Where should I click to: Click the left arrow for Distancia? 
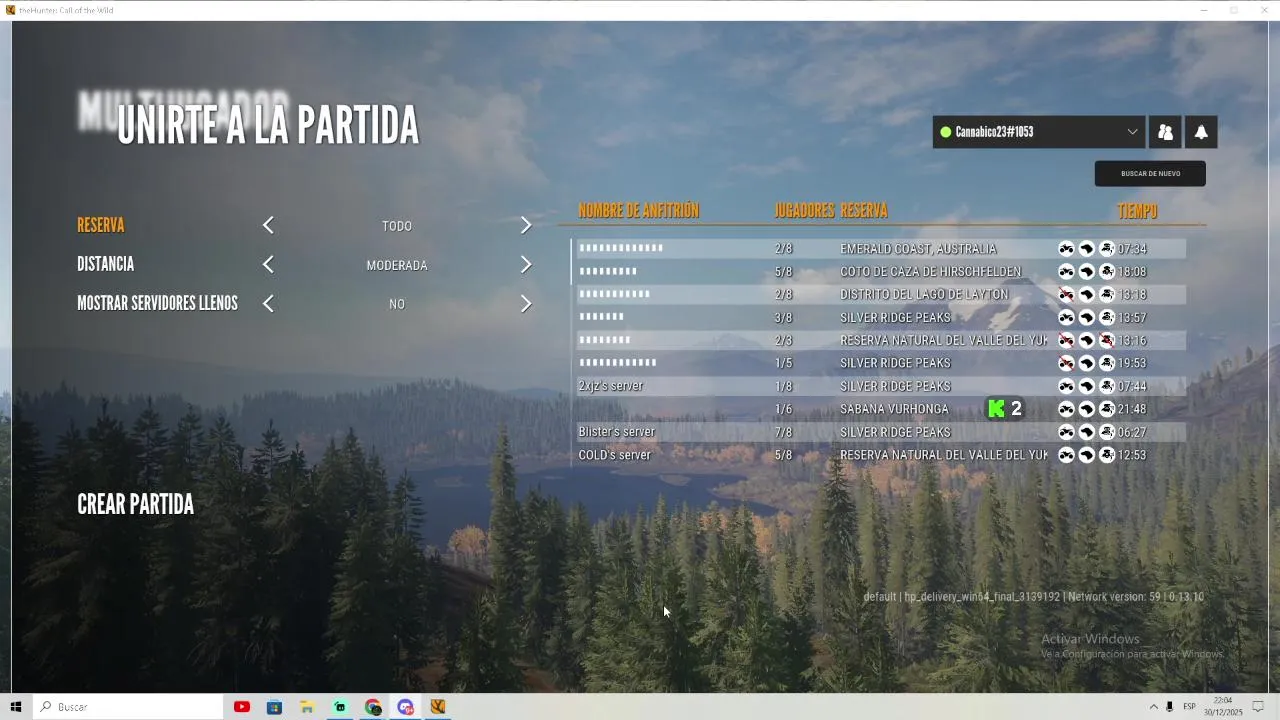coord(268,265)
